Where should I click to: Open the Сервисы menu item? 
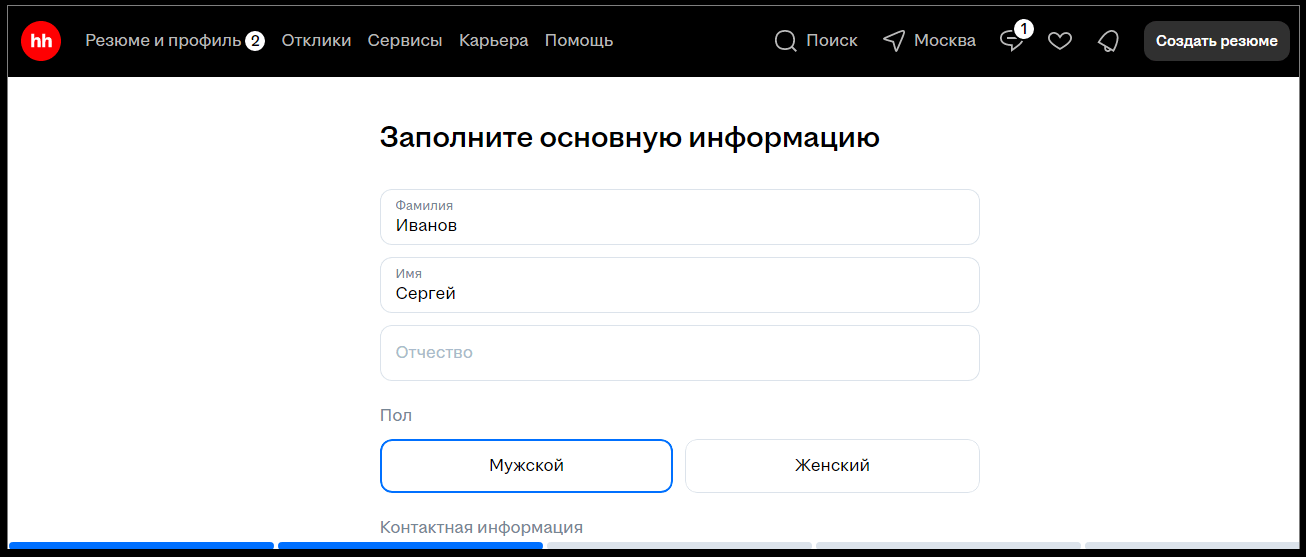pyautogui.click(x=405, y=41)
